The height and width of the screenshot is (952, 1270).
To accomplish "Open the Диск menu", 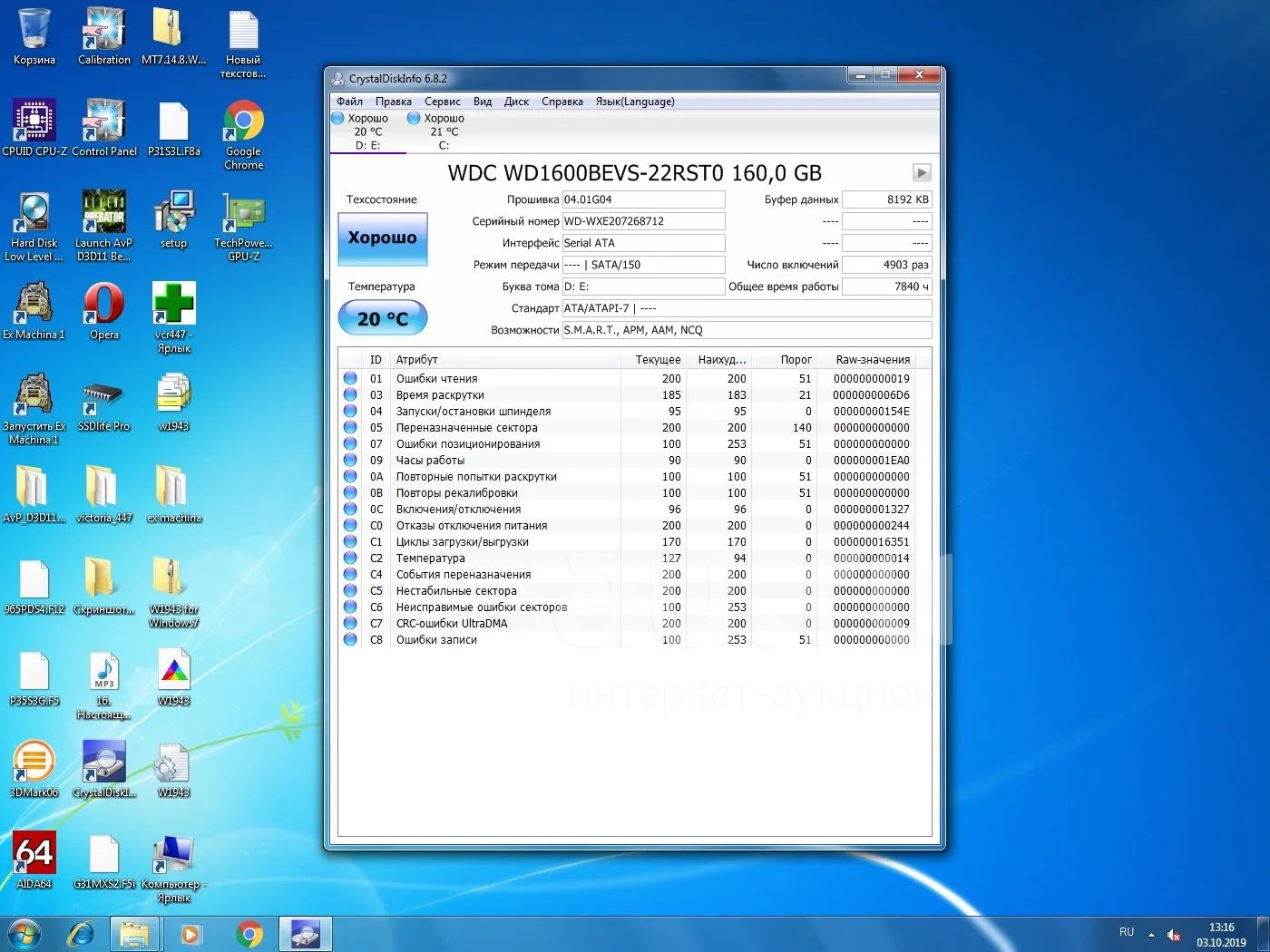I will click(x=516, y=102).
